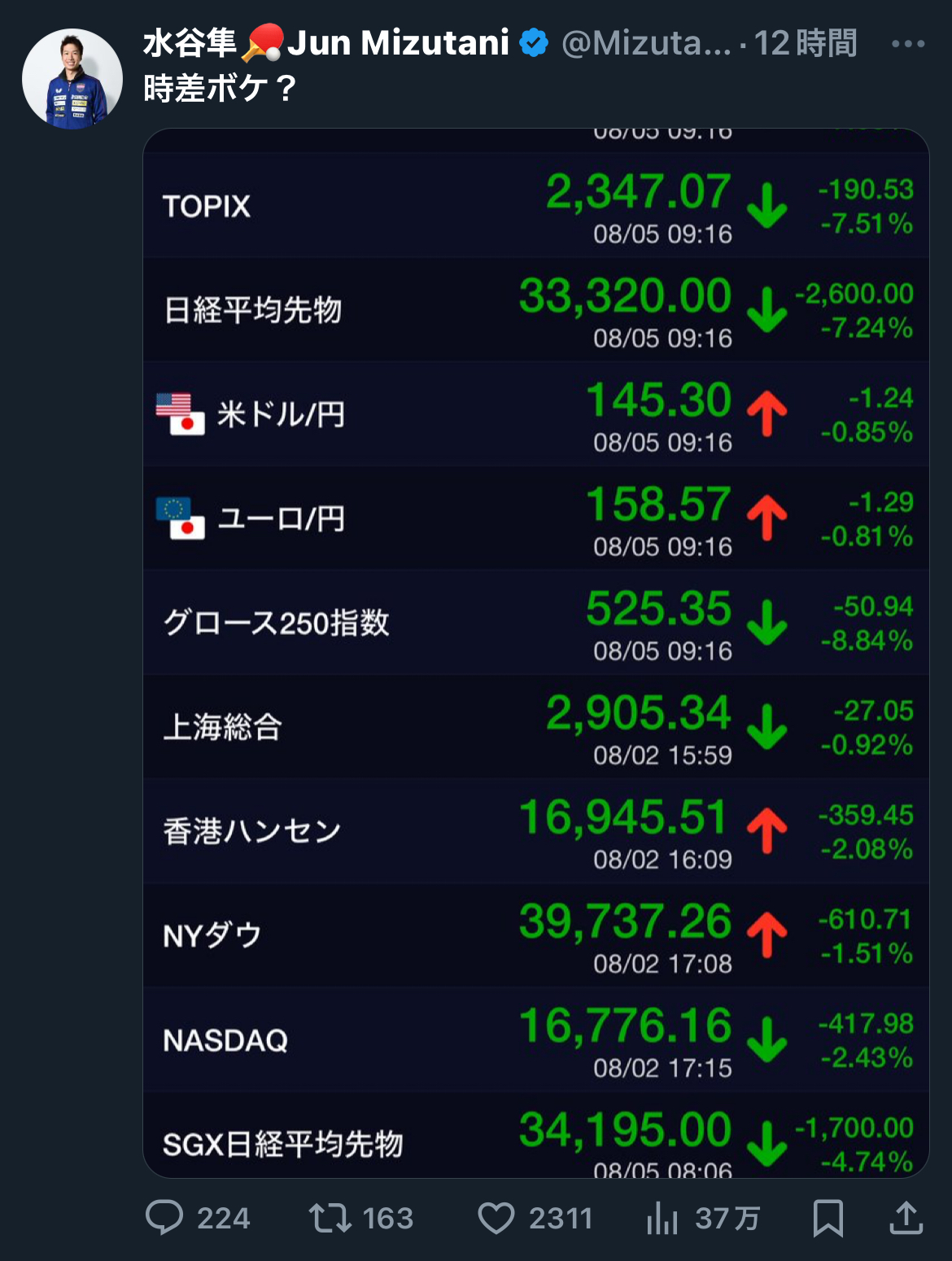Click the like count 2311
Screen dimensions: 952x1261
point(561,1219)
